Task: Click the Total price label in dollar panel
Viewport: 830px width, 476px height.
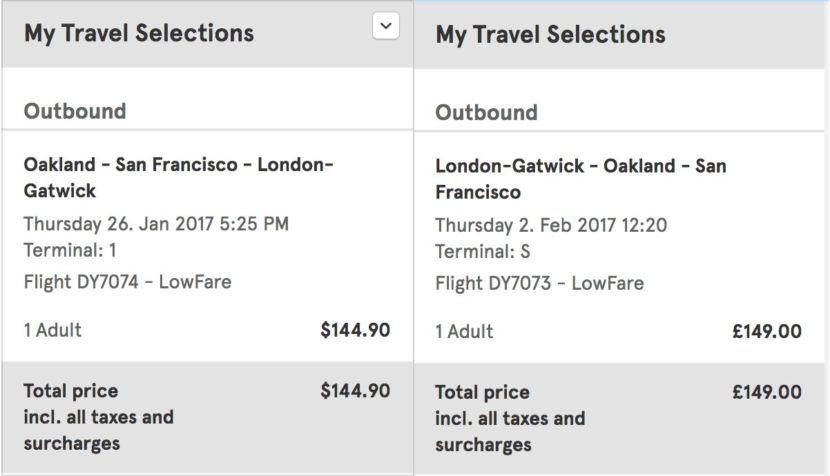Action: coord(71,391)
